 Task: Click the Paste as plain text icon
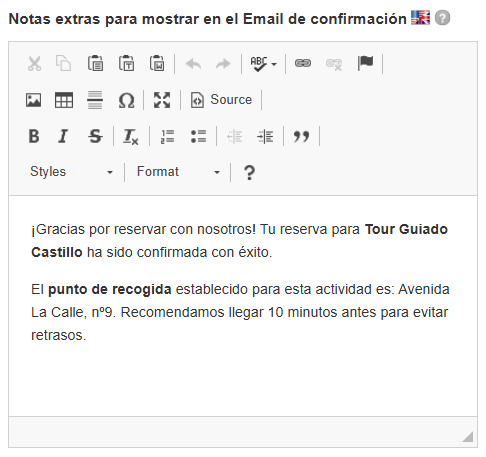126,63
